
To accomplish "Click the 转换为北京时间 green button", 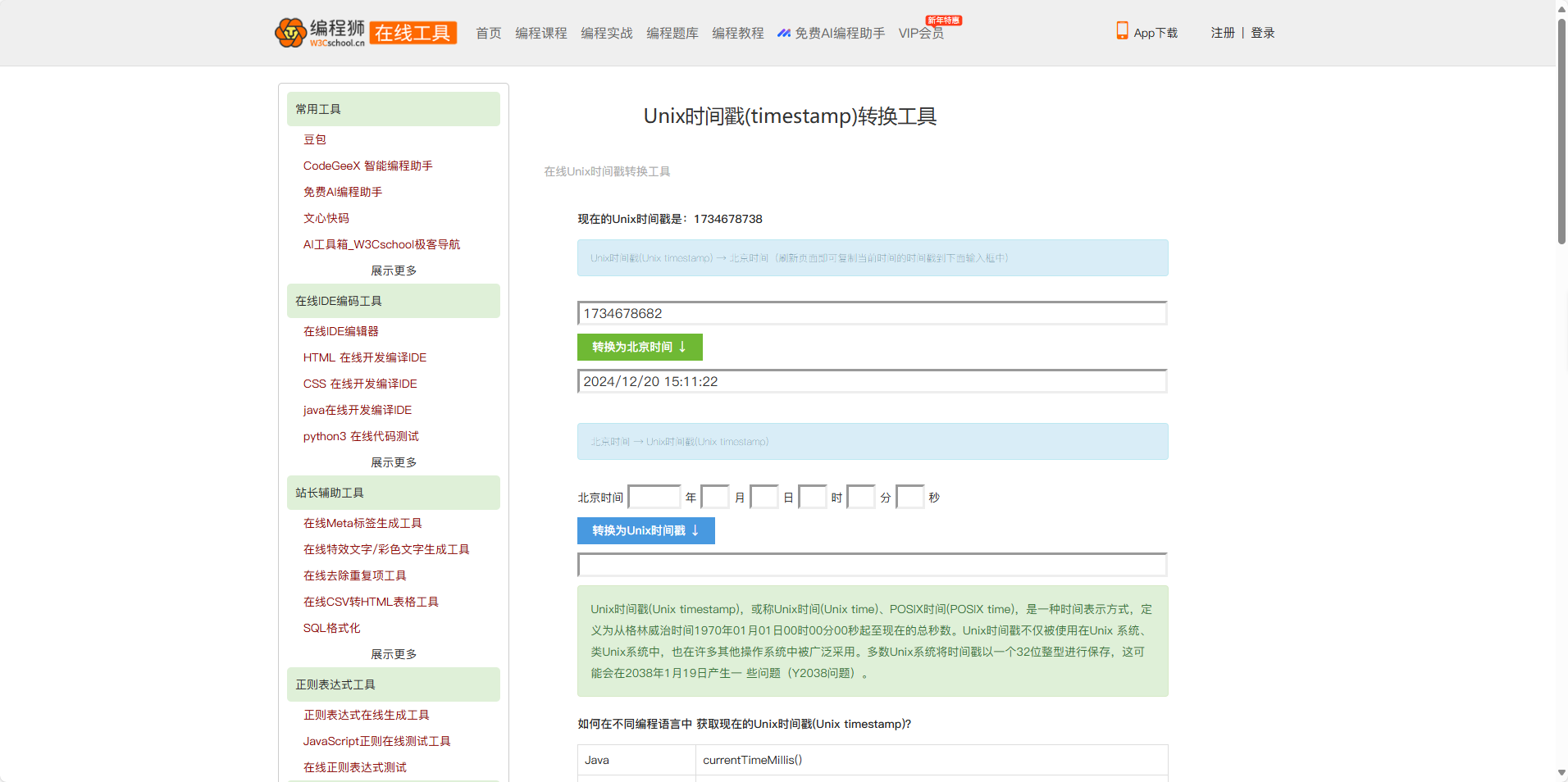I will (x=640, y=347).
